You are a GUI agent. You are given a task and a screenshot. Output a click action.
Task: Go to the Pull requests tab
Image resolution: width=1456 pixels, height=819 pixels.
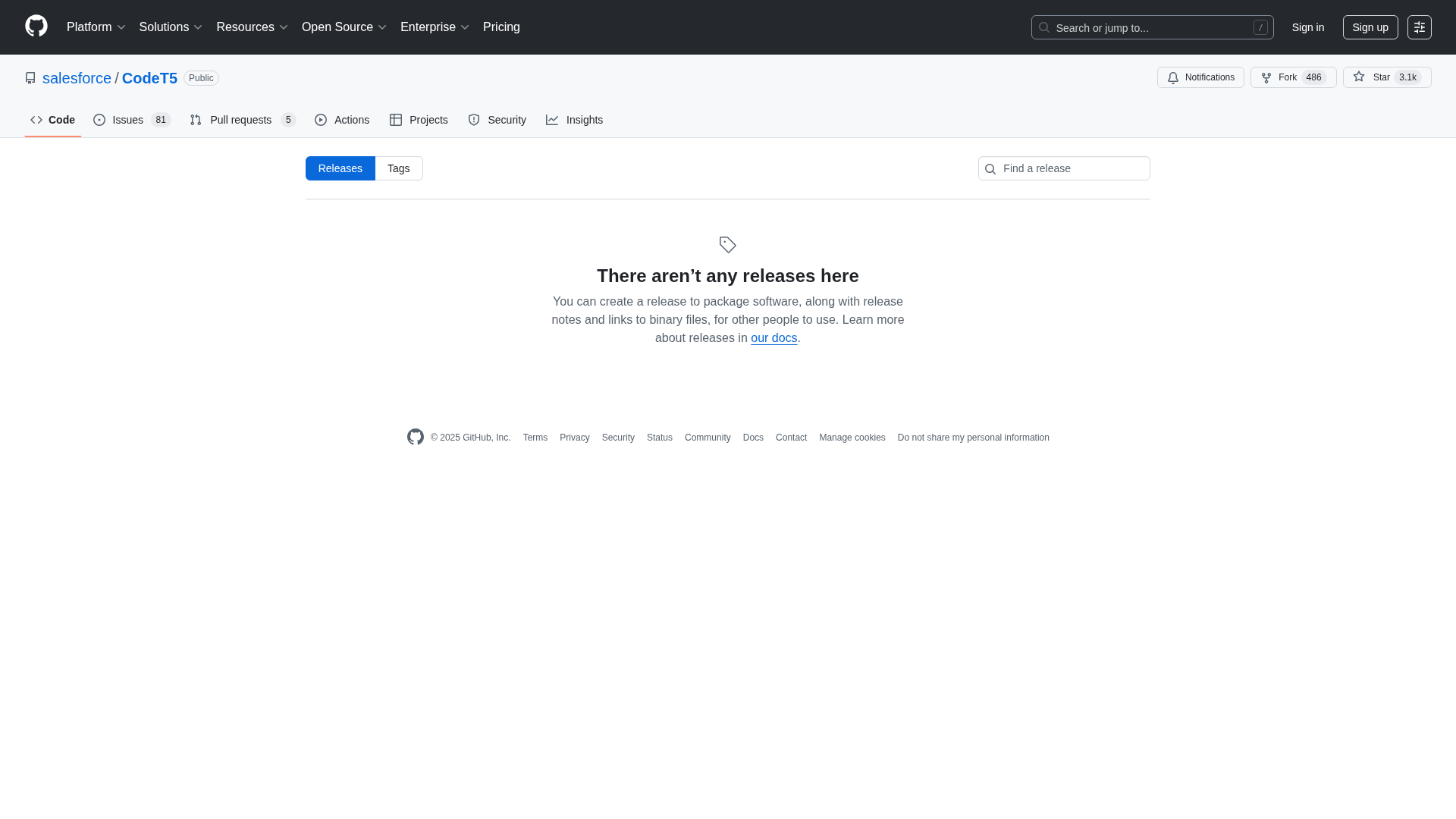coord(242,120)
